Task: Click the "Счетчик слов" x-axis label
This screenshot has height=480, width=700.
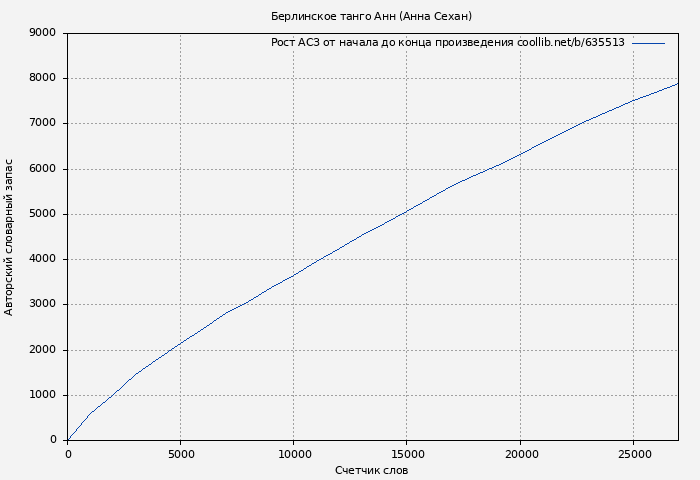Action: (371, 470)
